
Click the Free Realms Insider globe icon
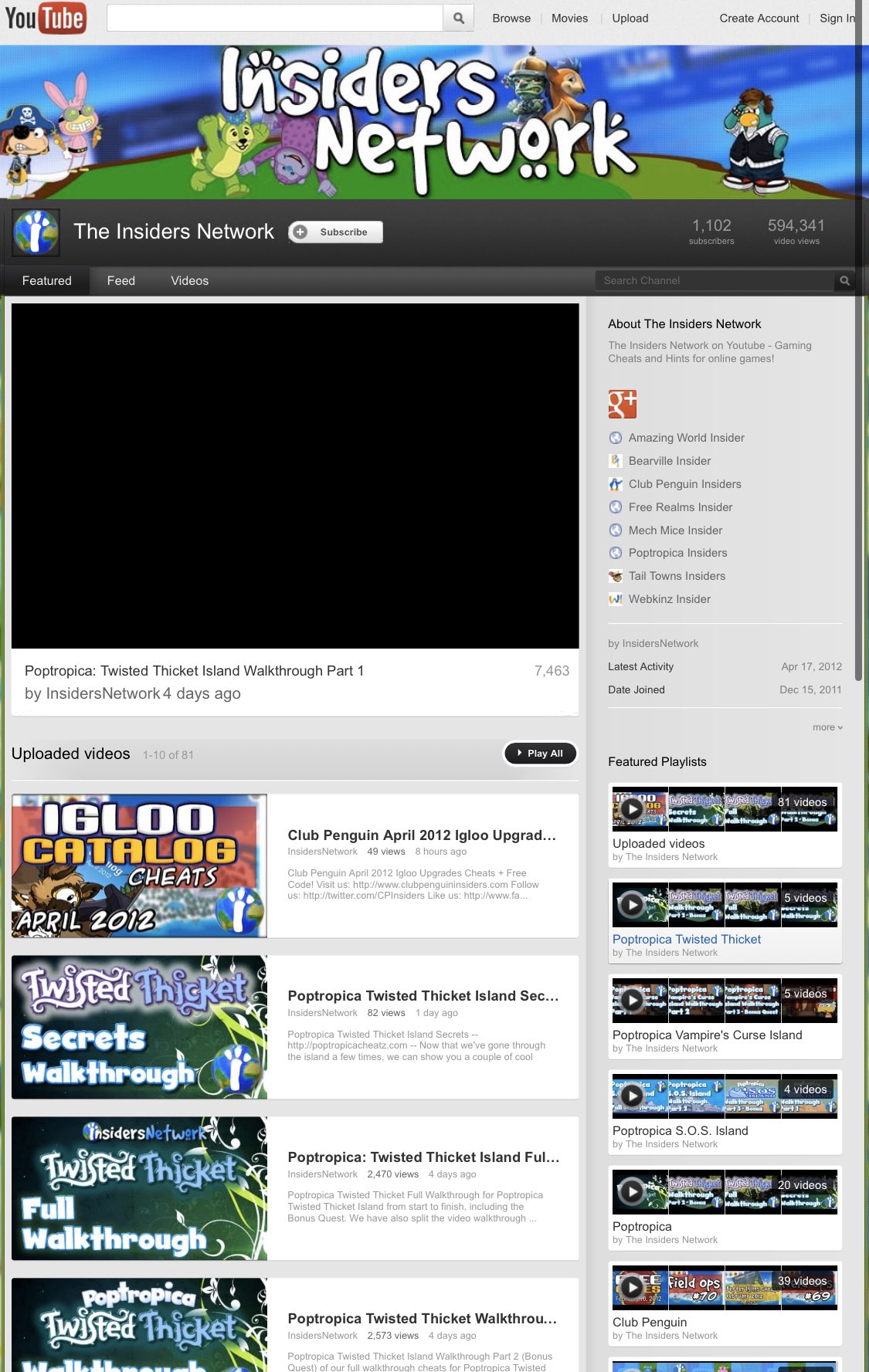tap(616, 507)
